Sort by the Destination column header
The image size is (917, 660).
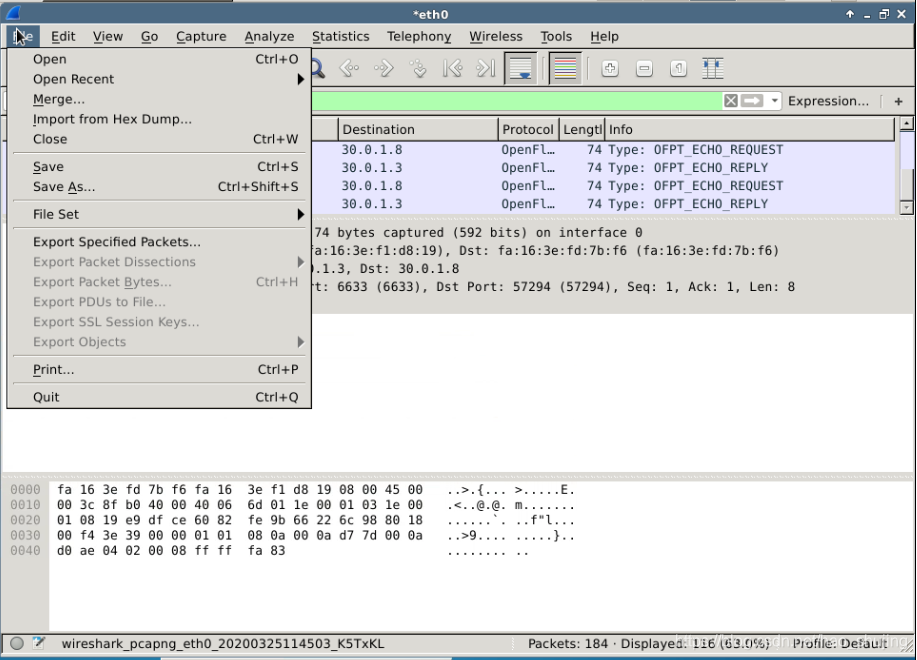[418, 129]
